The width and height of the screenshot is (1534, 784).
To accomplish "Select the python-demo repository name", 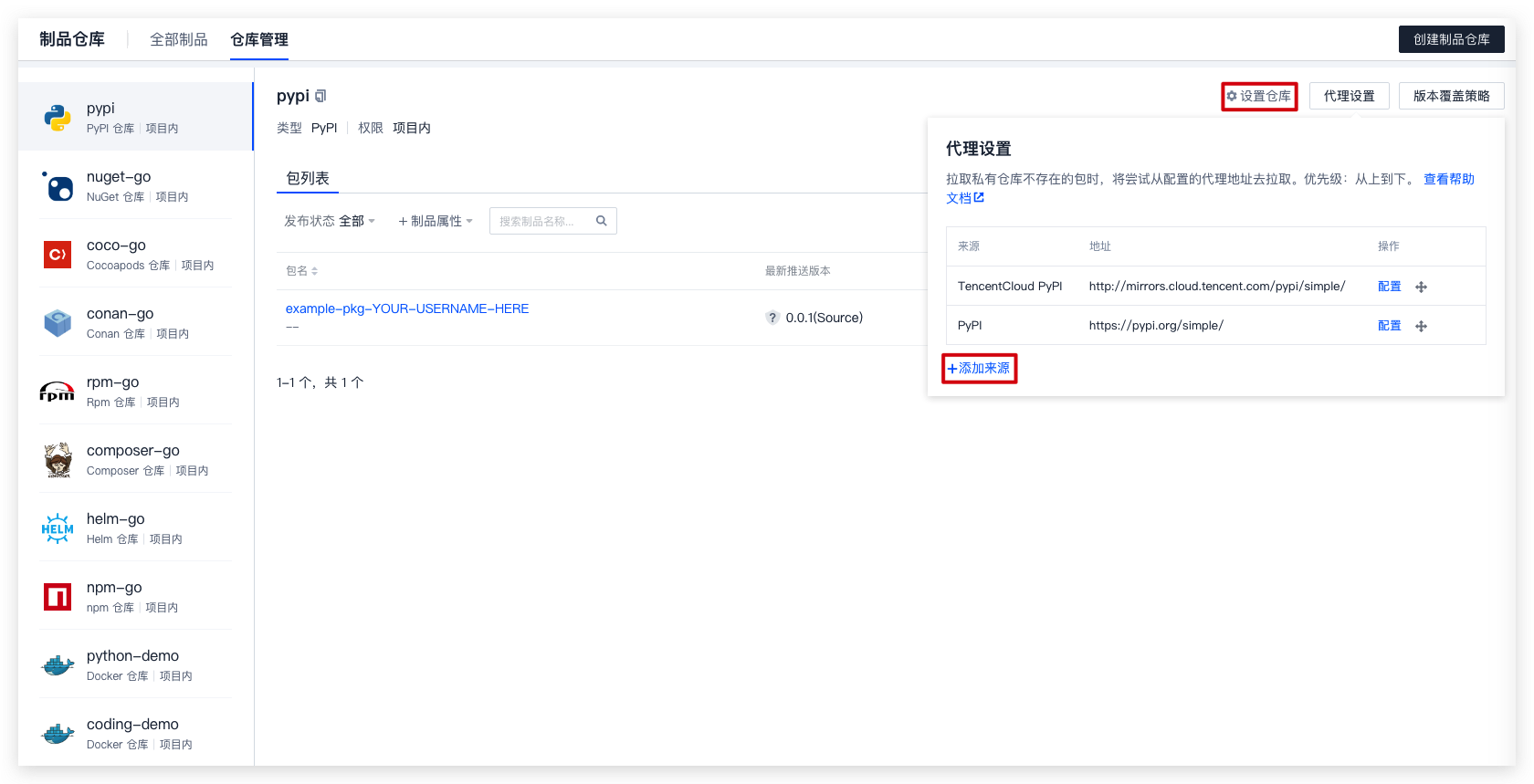I will 132,655.
